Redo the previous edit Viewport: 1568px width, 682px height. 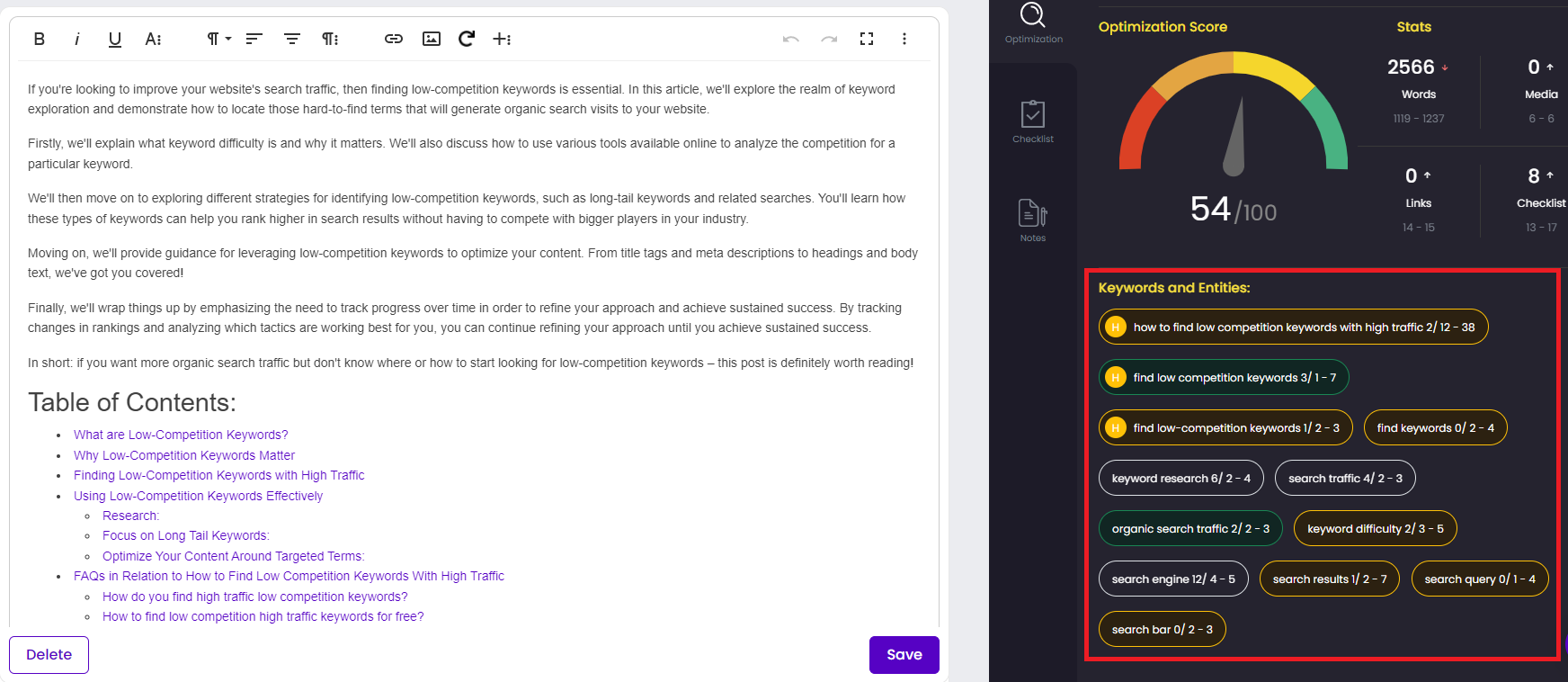[x=829, y=39]
